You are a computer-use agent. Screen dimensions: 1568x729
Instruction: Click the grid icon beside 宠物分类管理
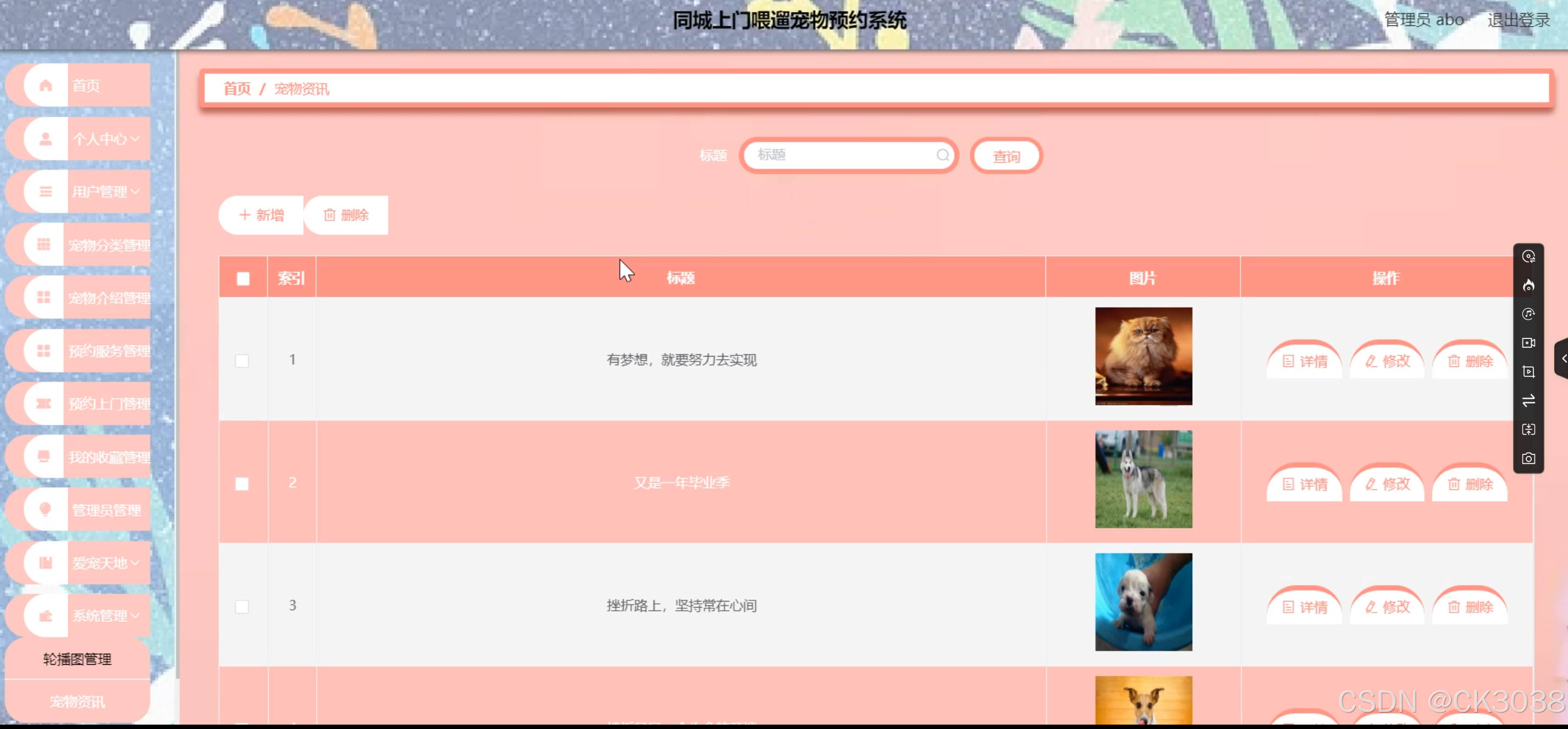[44, 244]
